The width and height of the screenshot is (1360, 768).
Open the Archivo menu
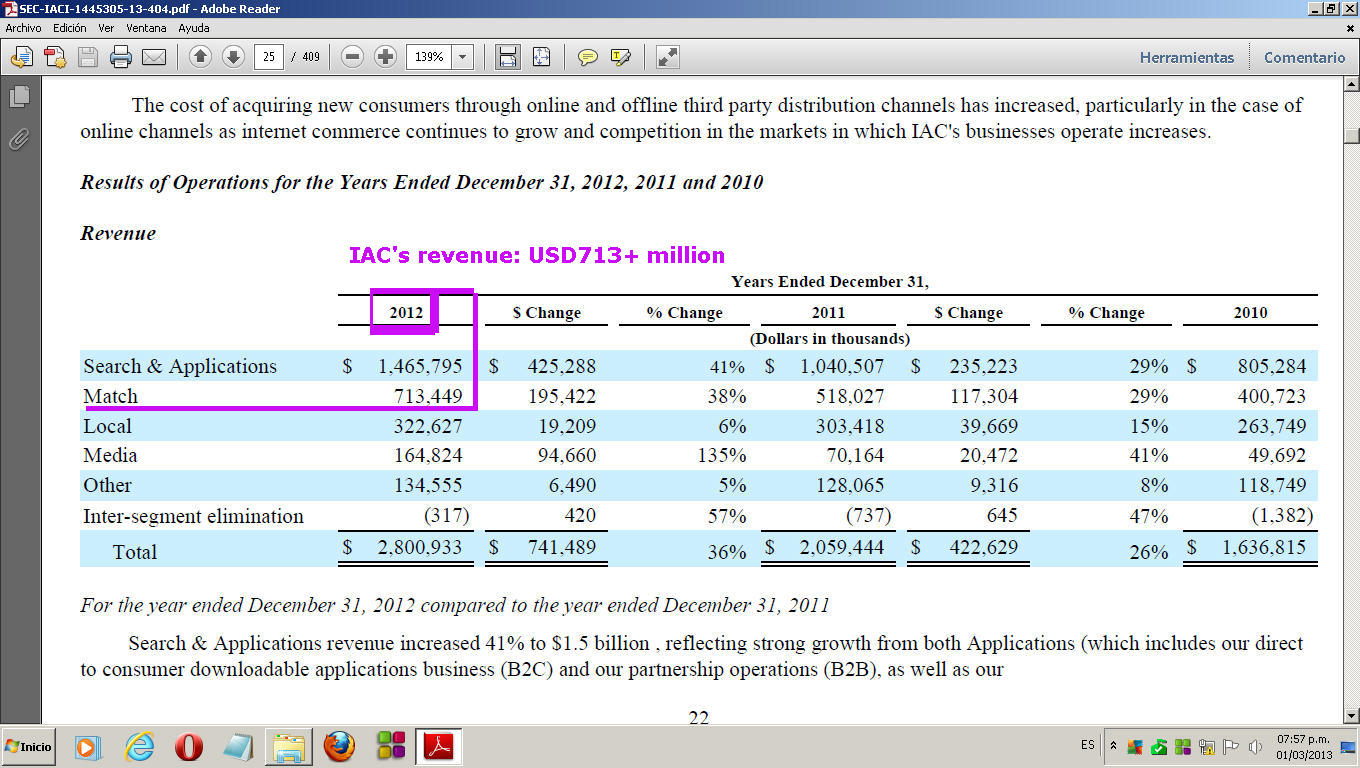[x=23, y=28]
